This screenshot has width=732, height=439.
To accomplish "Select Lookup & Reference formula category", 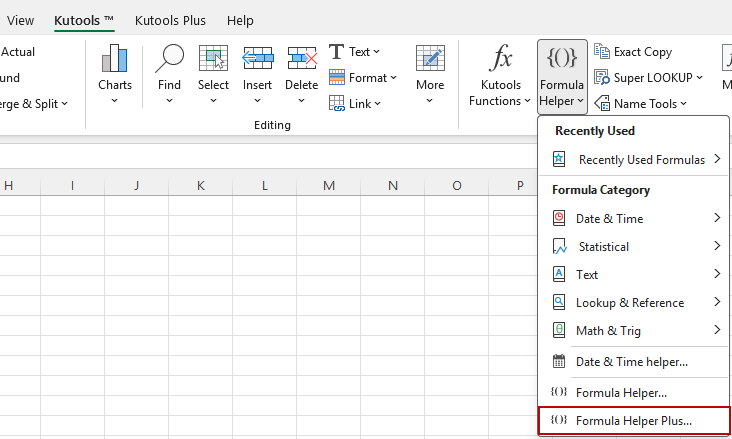I will (633, 302).
